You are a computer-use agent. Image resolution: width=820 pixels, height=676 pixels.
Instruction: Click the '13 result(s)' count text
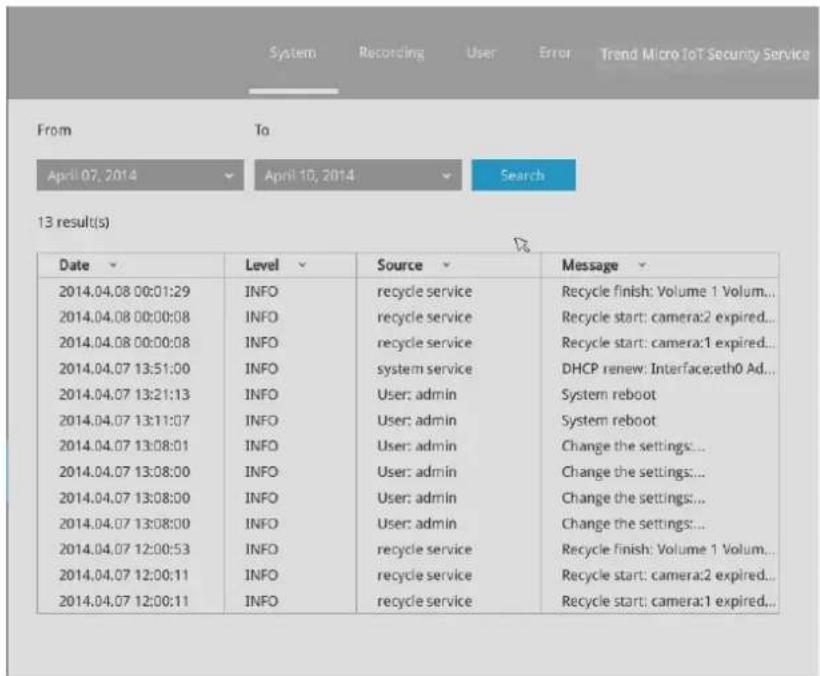coord(73,222)
